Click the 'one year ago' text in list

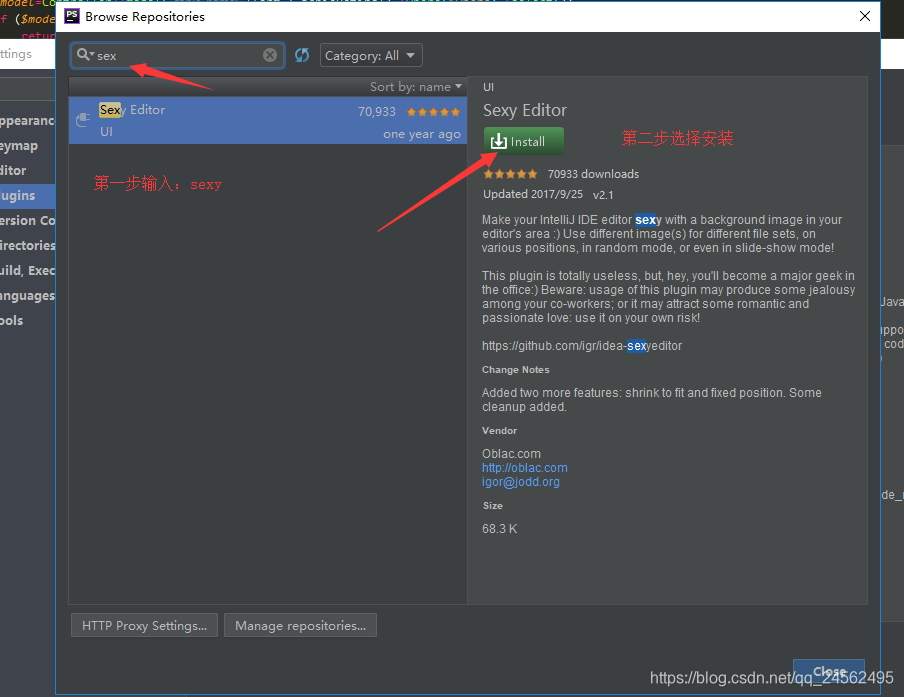click(x=422, y=134)
